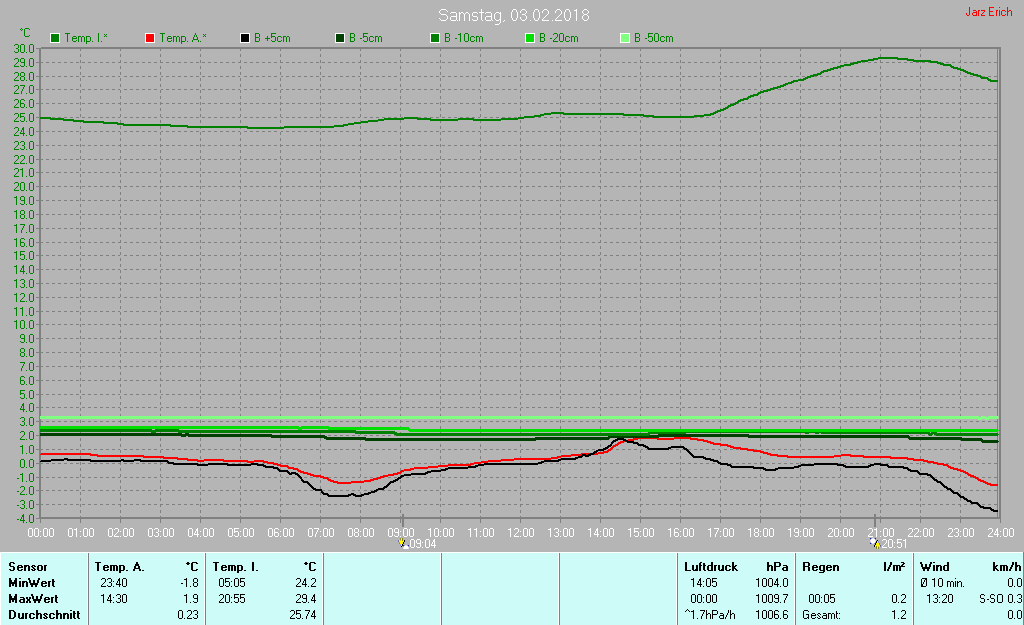Click the 'MinWert' row label

(x=31, y=583)
